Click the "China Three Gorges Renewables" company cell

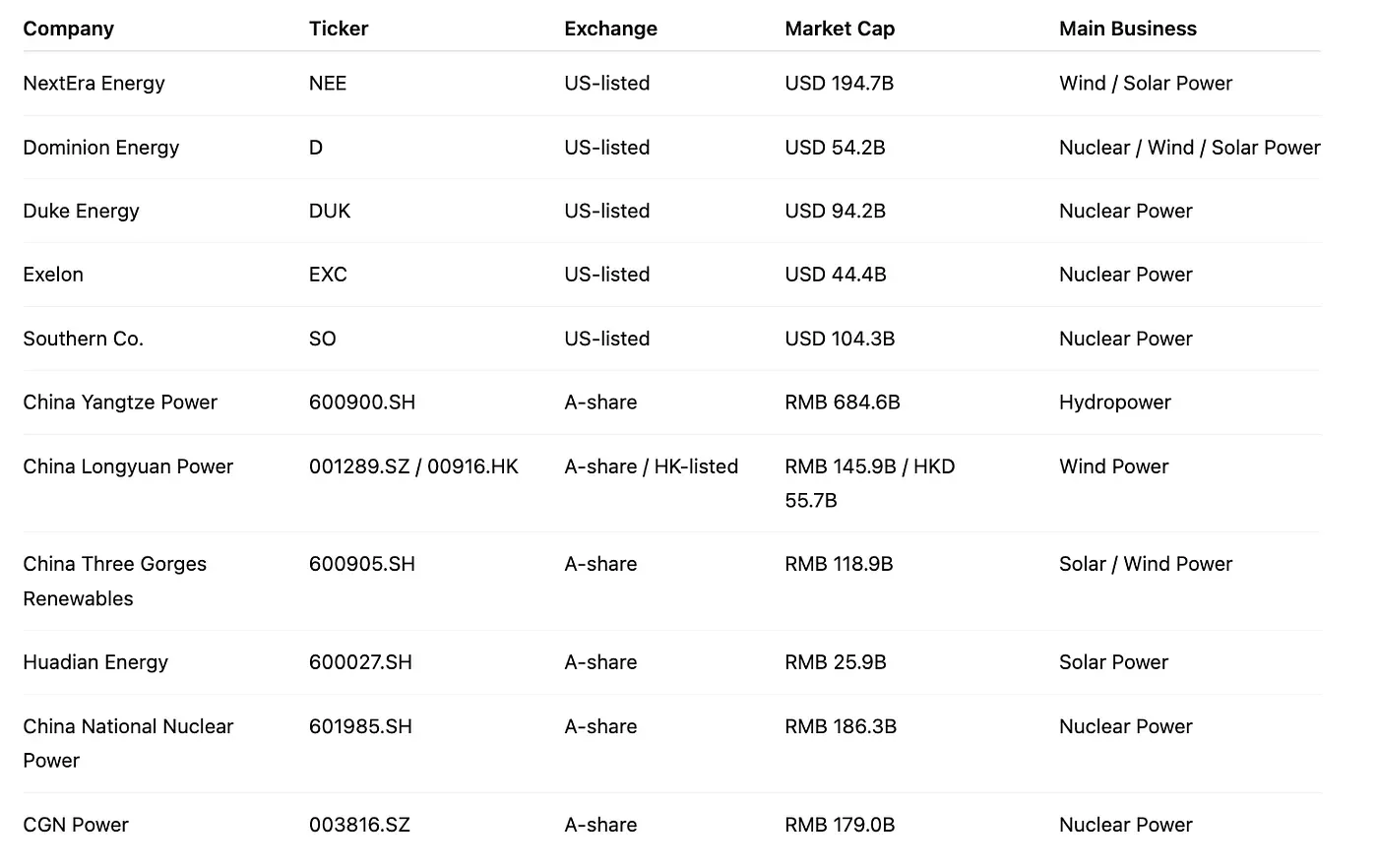click(x=115, y=581)
